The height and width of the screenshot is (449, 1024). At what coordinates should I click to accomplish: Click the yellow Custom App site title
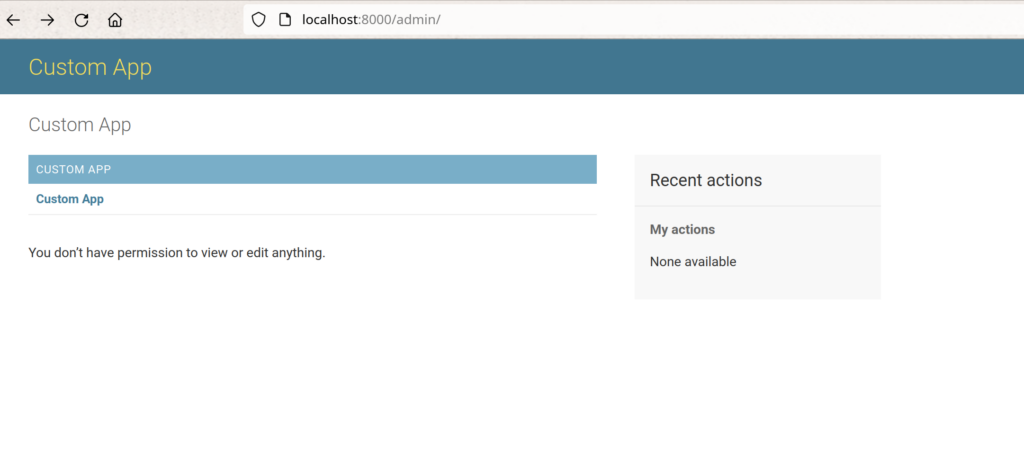point(90,67)
